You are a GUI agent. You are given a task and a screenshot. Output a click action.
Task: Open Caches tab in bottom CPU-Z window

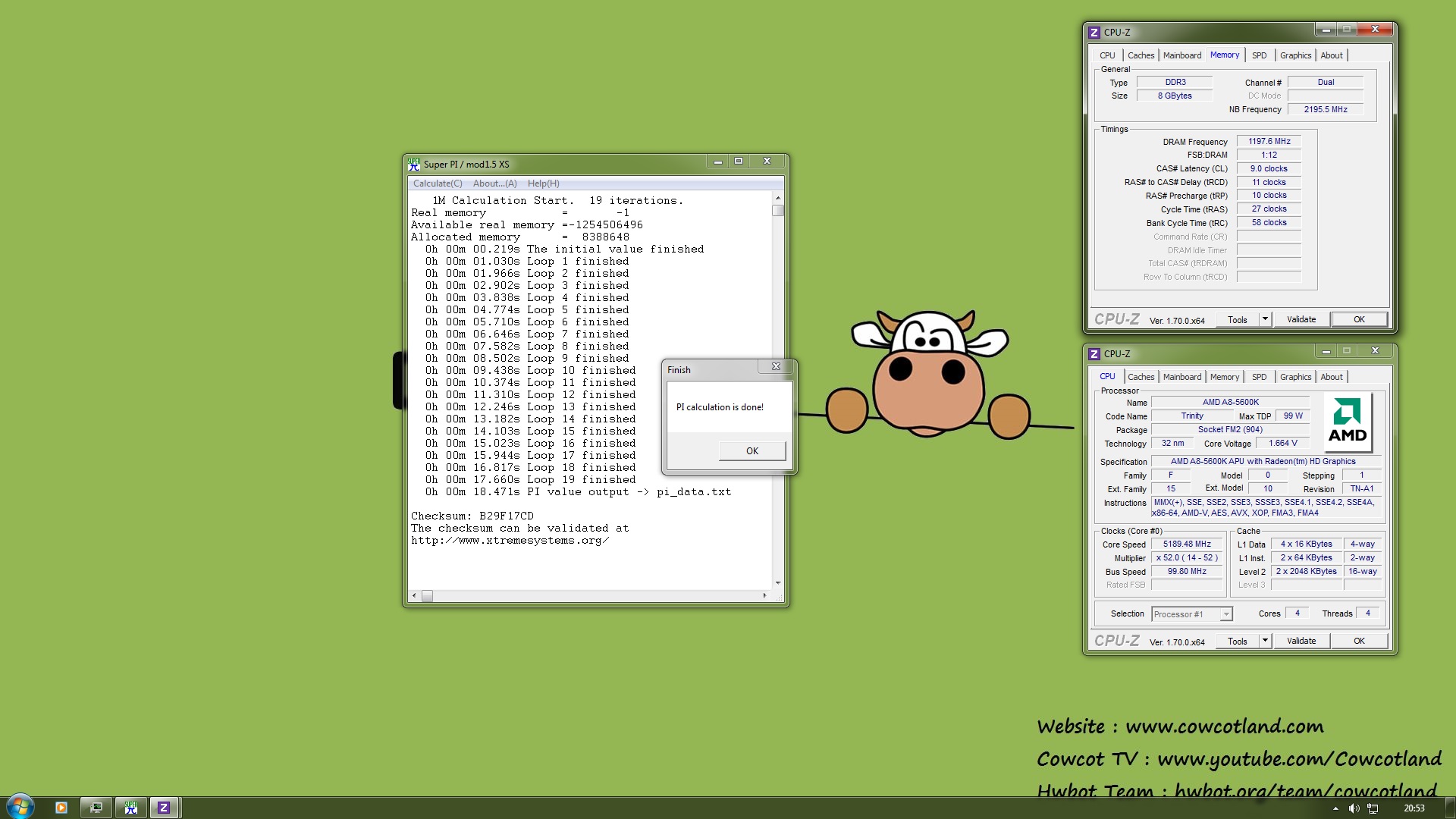tap(1141, 377)
